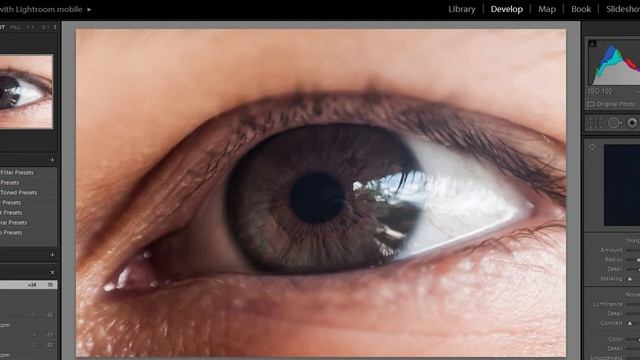The height and width of the screenshot is (360, 640).
Task: Add a new snapshot with lower plus icon
Action: tap(52, 255)
